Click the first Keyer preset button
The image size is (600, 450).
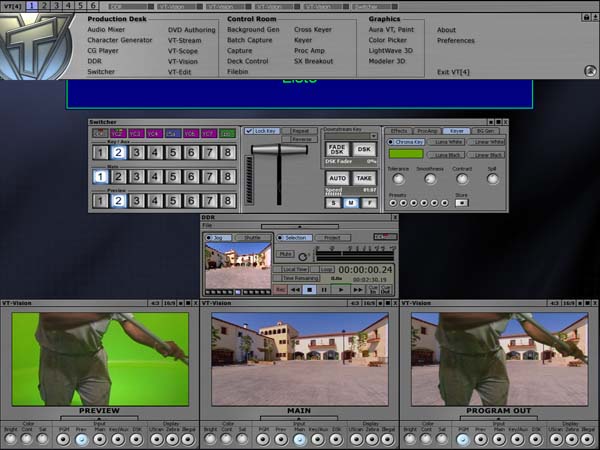393,203
